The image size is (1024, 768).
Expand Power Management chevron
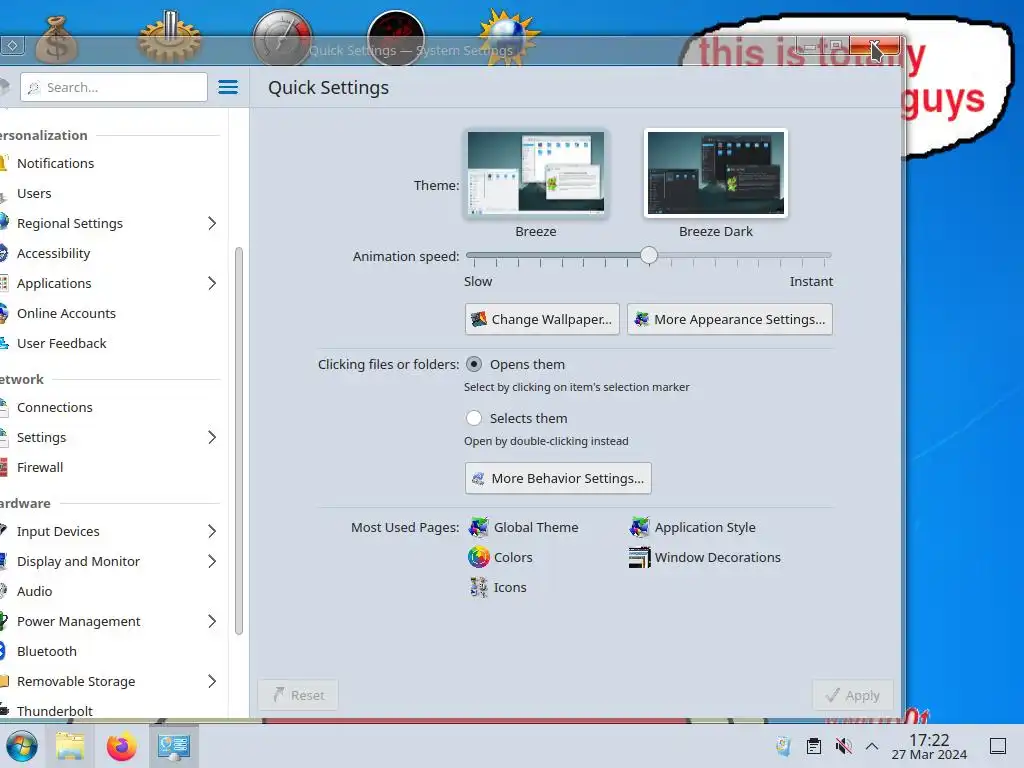(212, 622)
